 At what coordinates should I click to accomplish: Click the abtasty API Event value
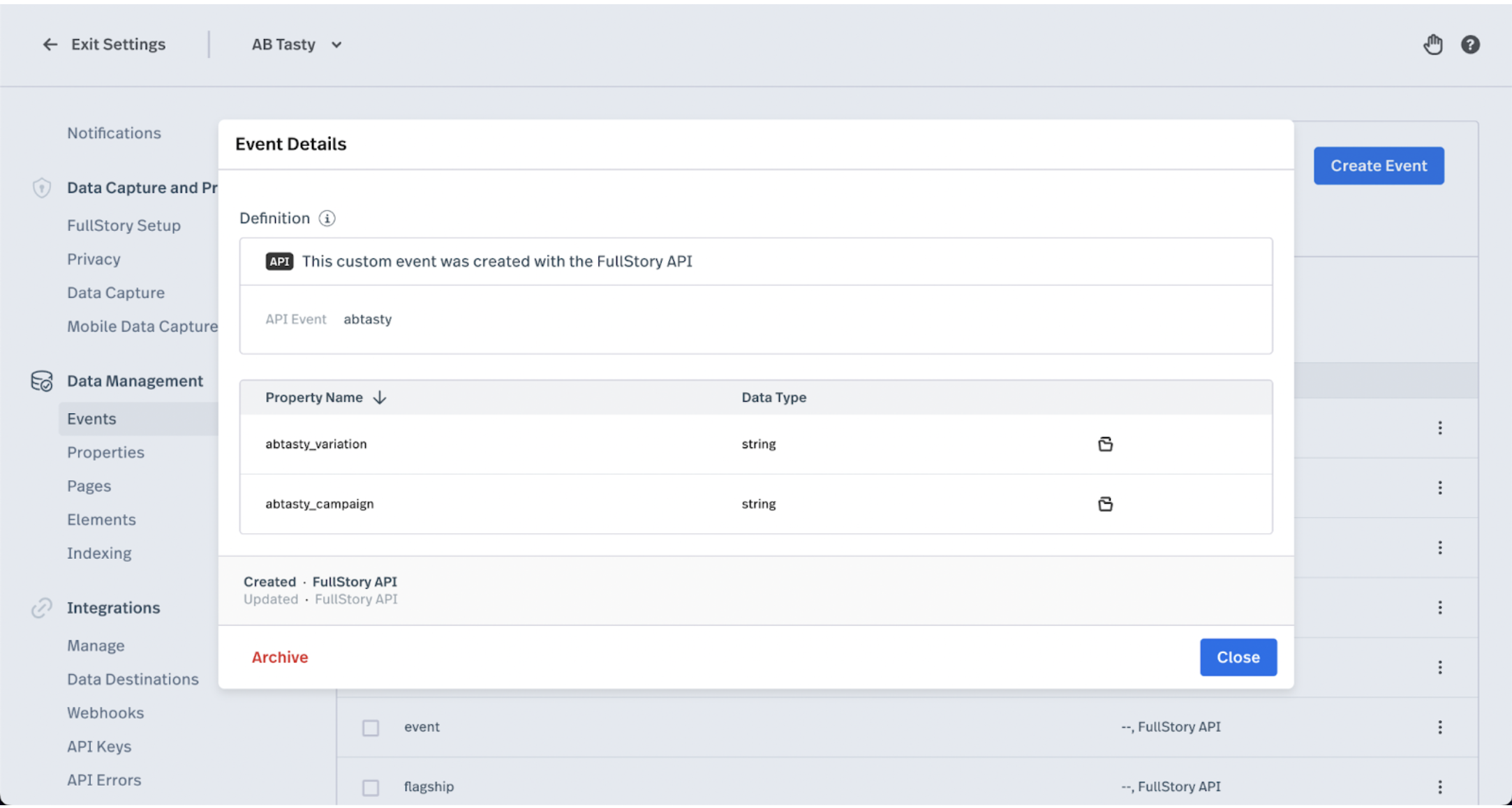(x=367, y=320)
